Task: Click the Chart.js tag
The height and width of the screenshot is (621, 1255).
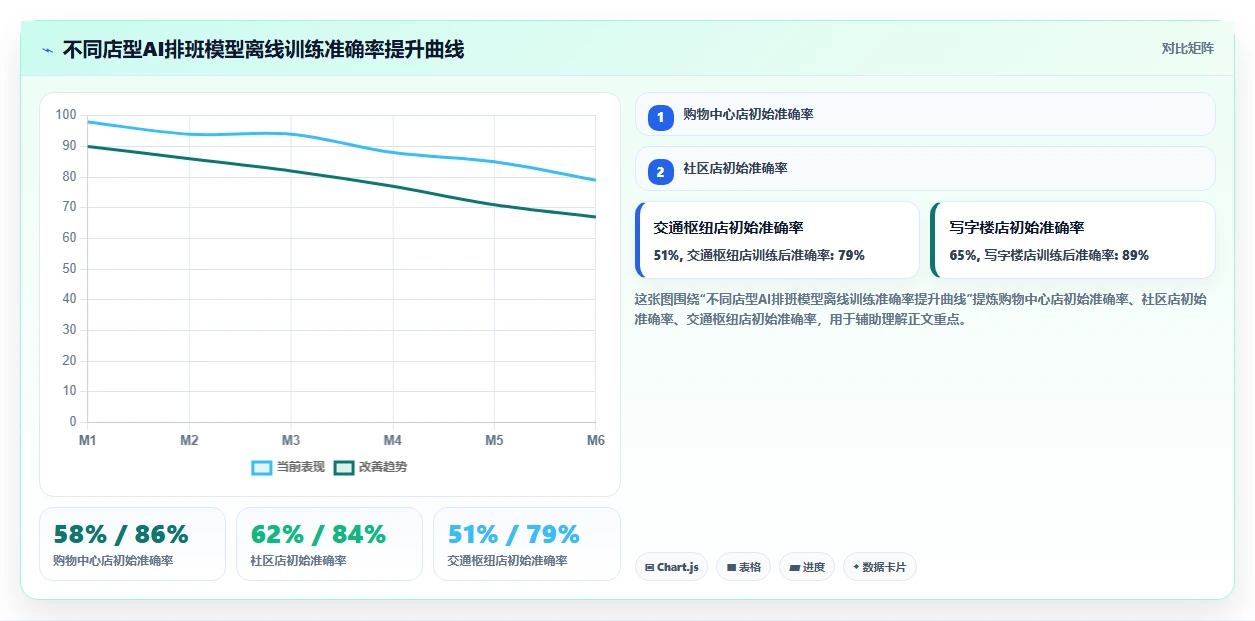Action: (x=671, y=567)
